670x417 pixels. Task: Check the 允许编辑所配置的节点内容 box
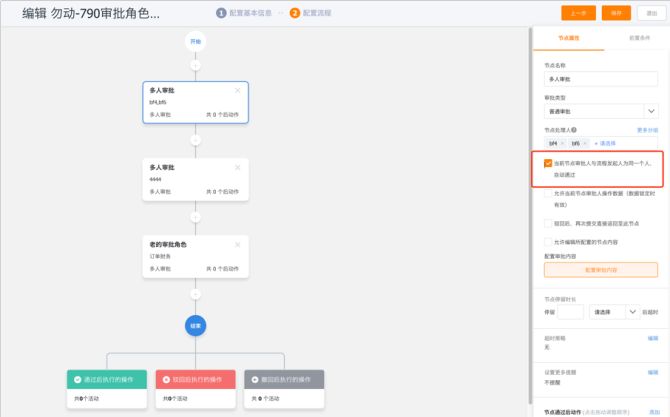(548, 241)
